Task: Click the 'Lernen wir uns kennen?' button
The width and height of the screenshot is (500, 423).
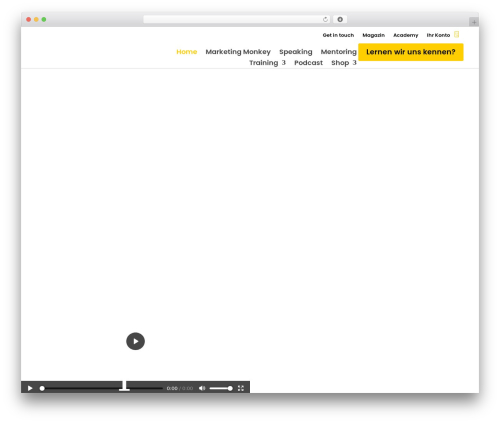Action: [411, 52]
